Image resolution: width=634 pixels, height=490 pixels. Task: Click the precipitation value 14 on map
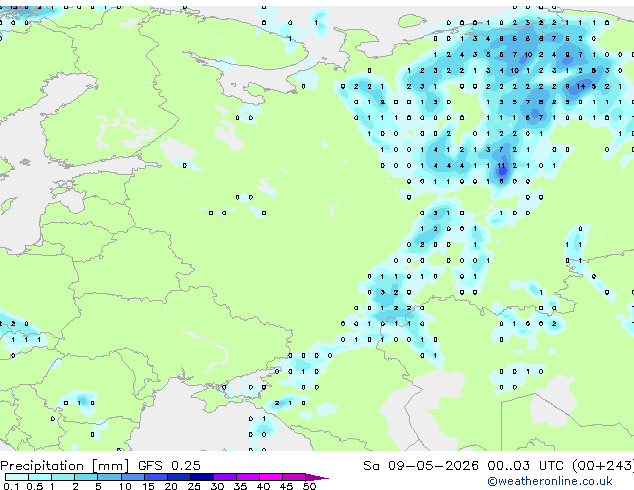point(581,86)
